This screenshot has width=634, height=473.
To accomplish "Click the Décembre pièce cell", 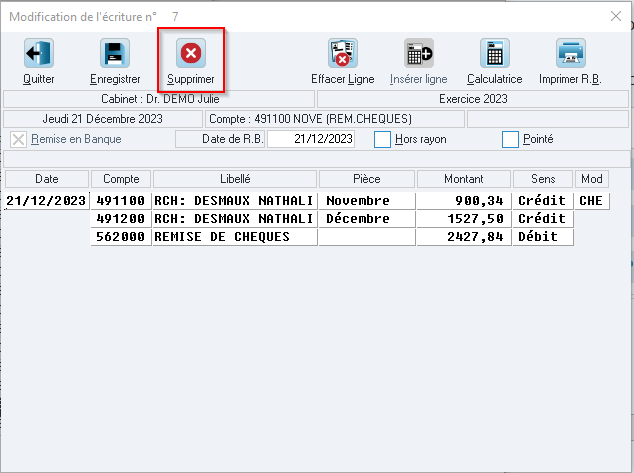I will tap(367, 219).
